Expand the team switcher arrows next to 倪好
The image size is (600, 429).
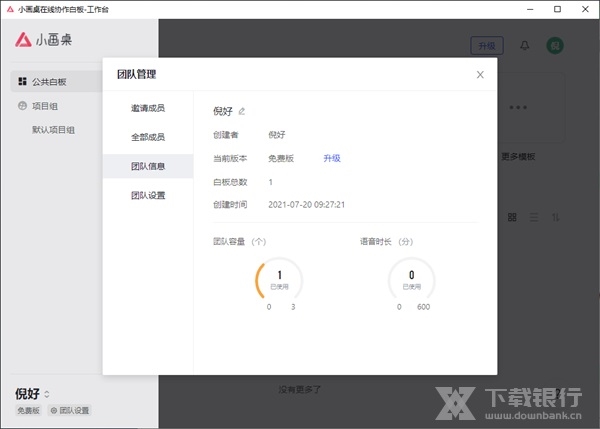(x=47, y=394)
